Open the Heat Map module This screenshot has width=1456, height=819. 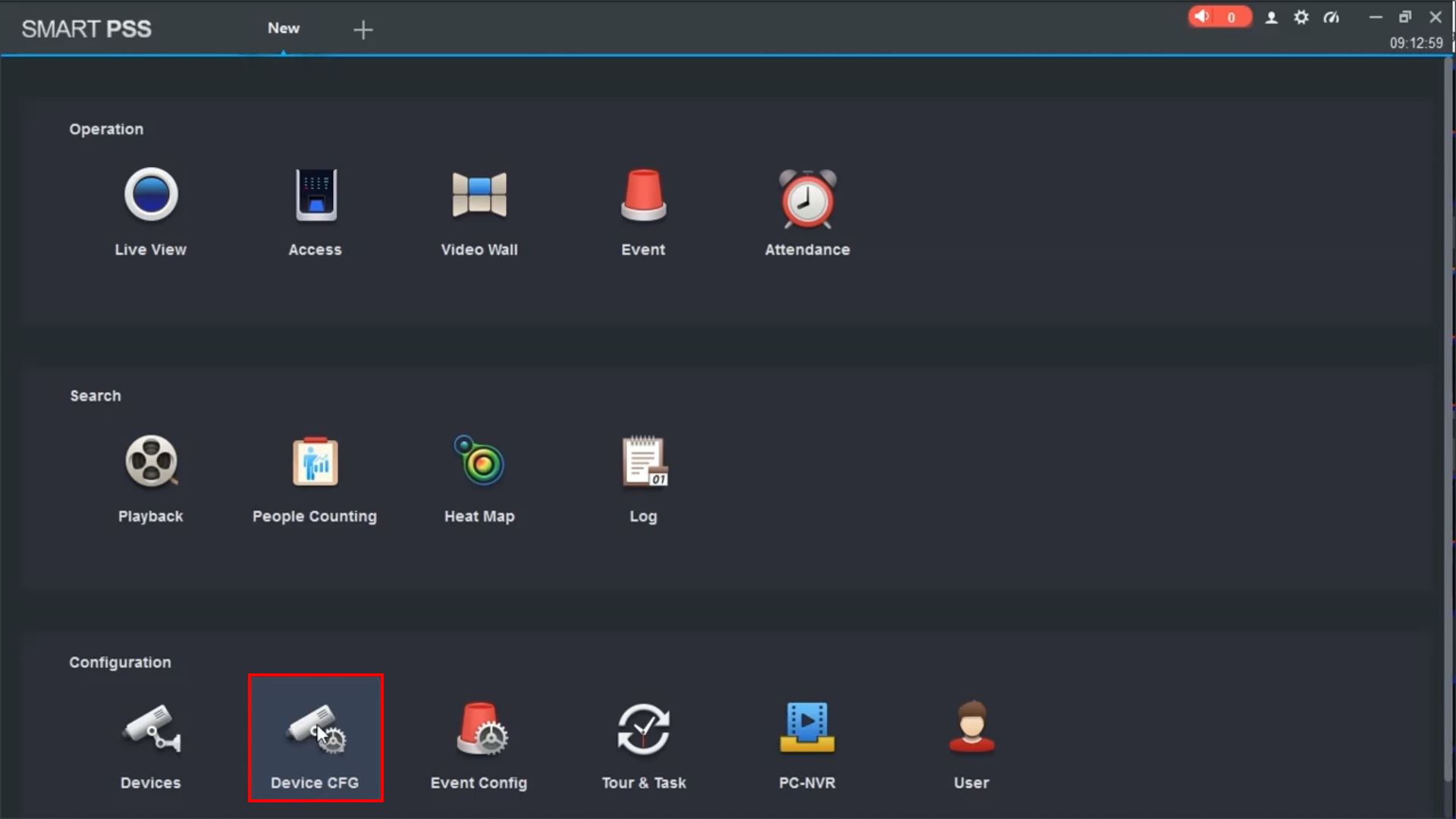pyautogui.click(x=479, y=462)
